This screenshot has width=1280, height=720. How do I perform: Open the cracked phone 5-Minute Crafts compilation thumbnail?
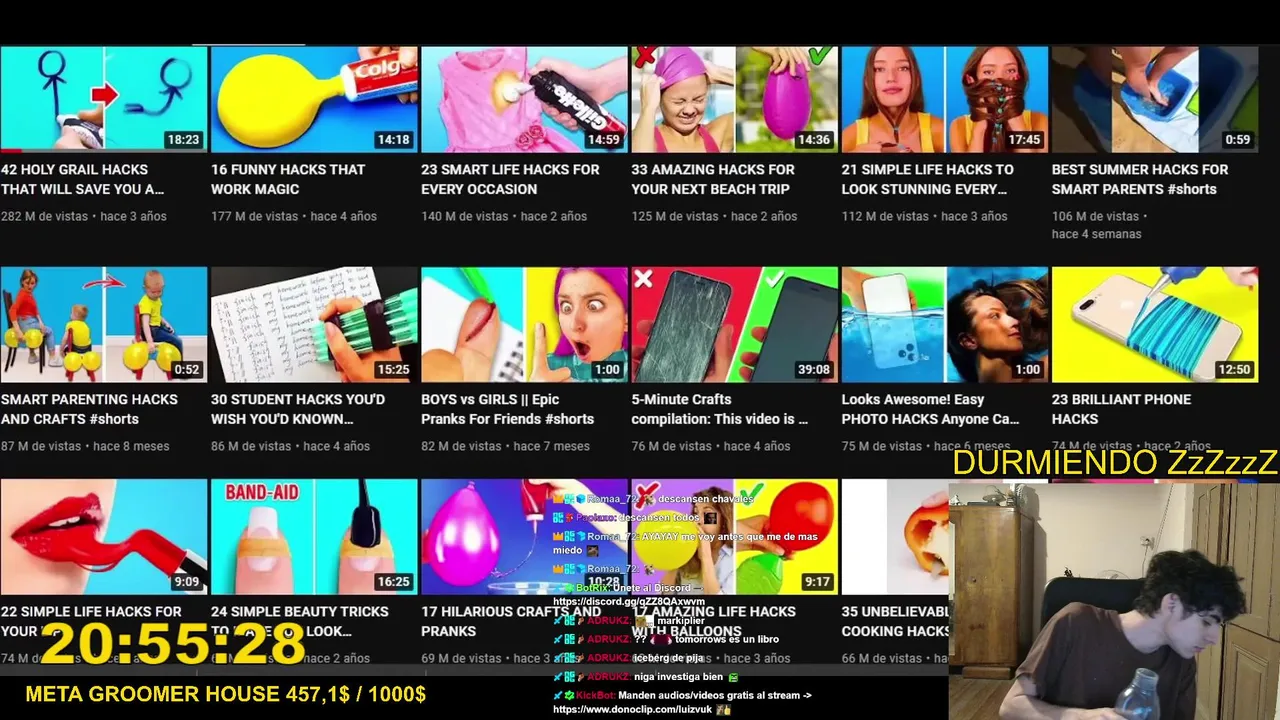(x=734, y=324)
